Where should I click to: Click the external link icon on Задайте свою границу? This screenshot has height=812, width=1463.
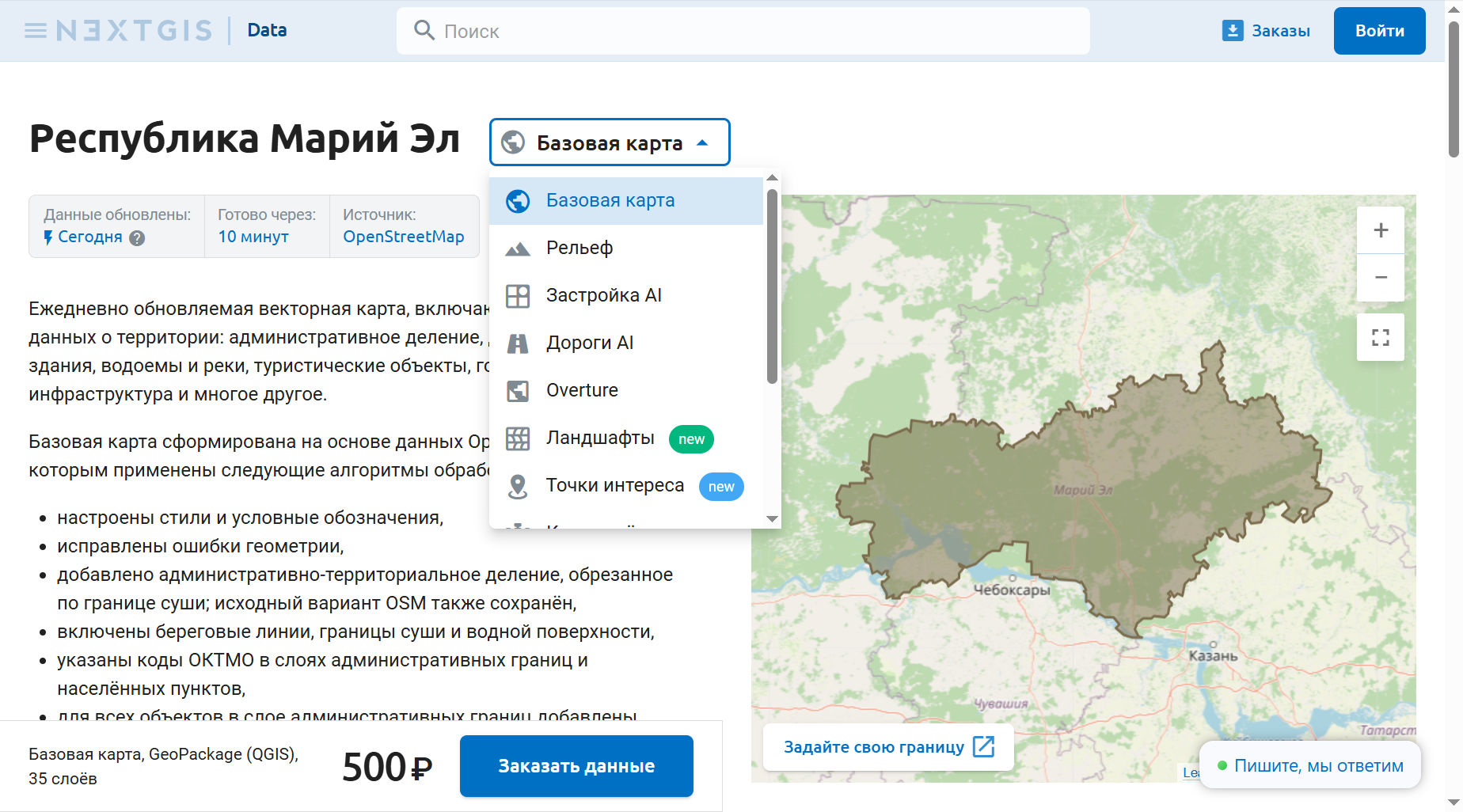pos(983,746)
